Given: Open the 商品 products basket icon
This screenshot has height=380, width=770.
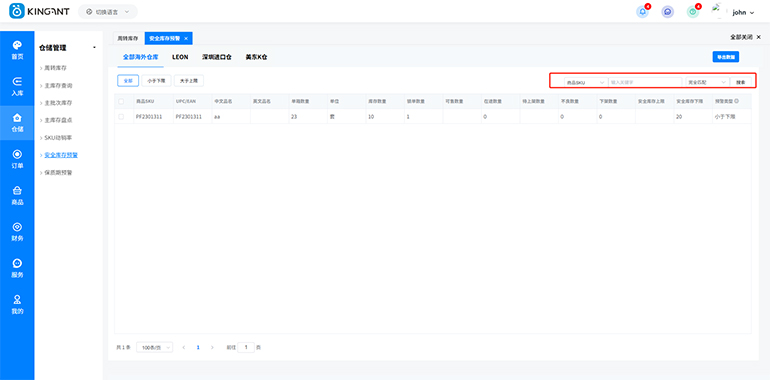Looking at the screenshot, I should 17,190.
